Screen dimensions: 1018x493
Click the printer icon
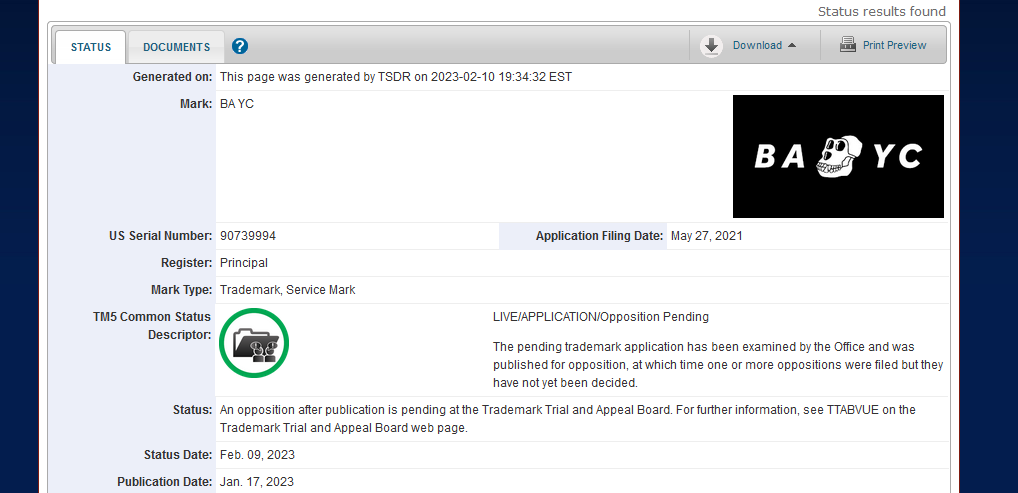(848, 45)
